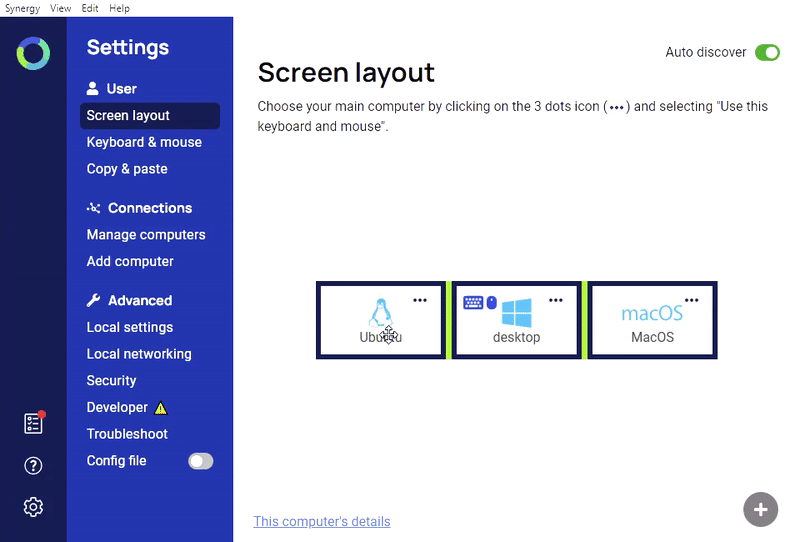Open the help question mark icon
The width and height of the screenshot is (800, 542).
[x=33, y=465]
